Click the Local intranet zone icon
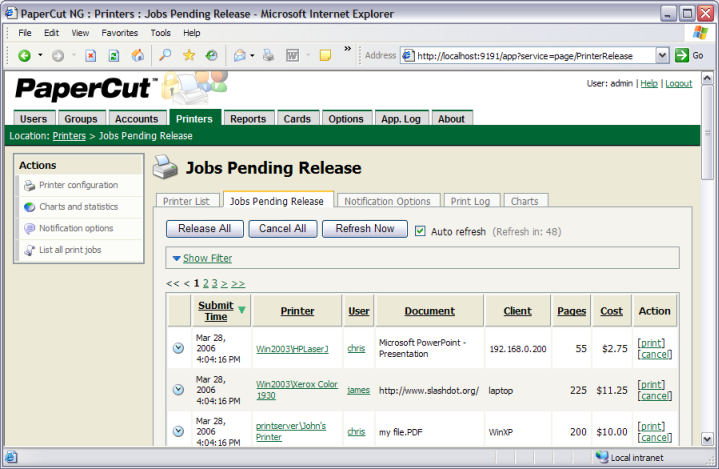719x469 pixels. (x=602, y=457)
